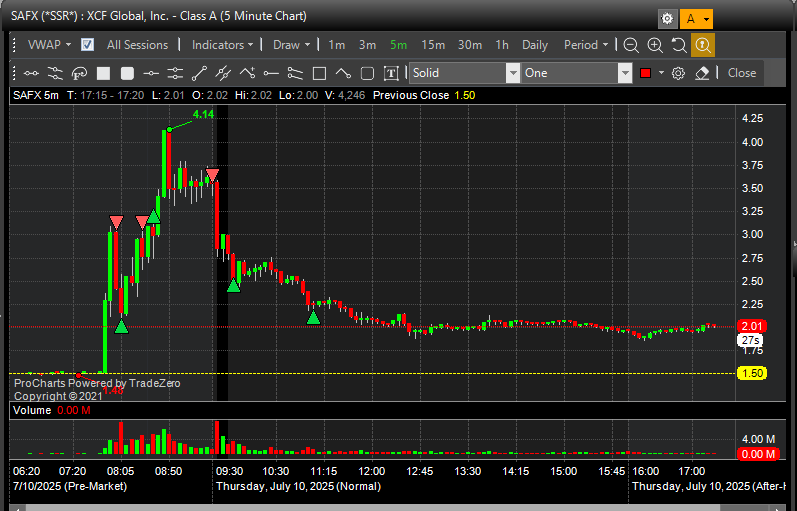
Task: Select the filled rounded square shape tool
Action: click(x=127, y=73)
